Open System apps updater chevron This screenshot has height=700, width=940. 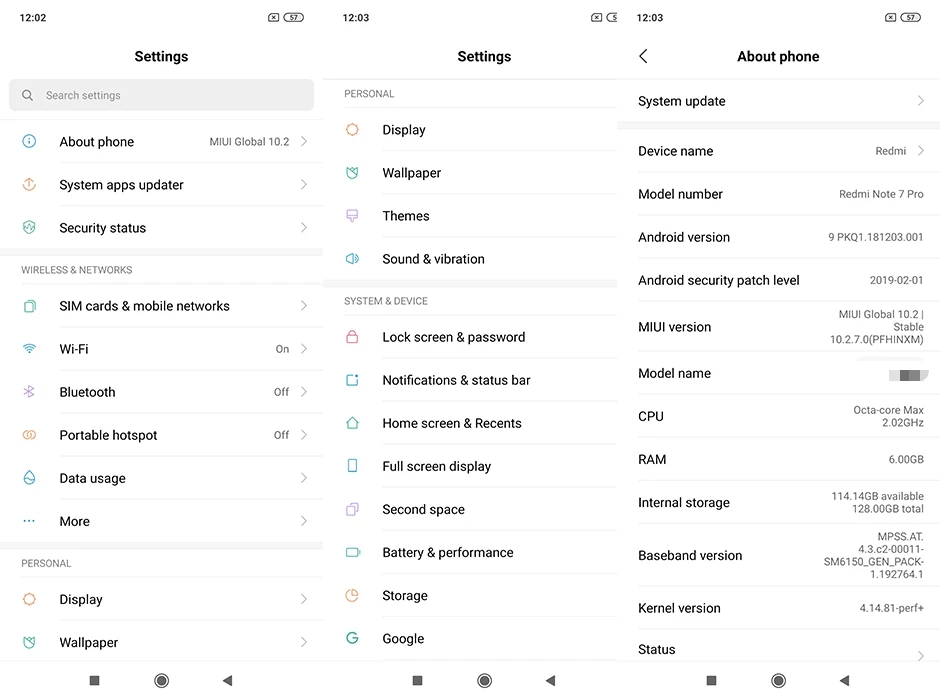[304, 185]
